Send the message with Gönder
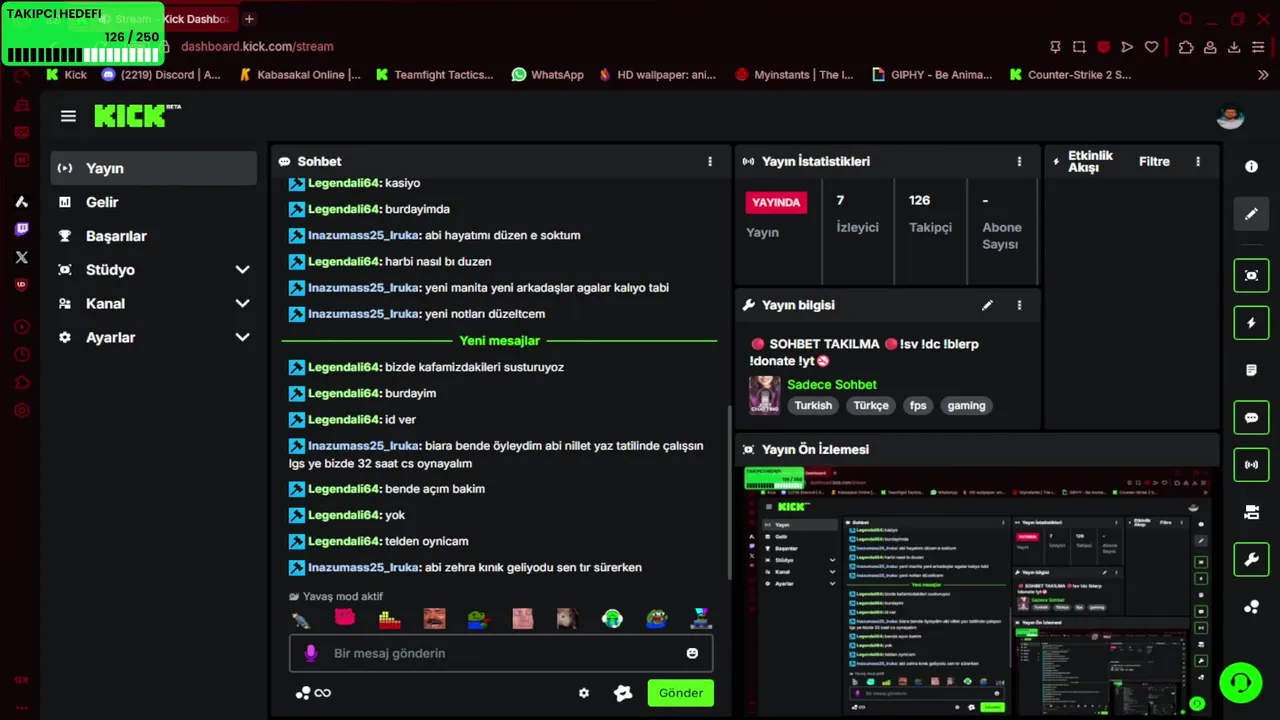Image resolution: width=1280 pixels, height=720 pixels. 681,693
